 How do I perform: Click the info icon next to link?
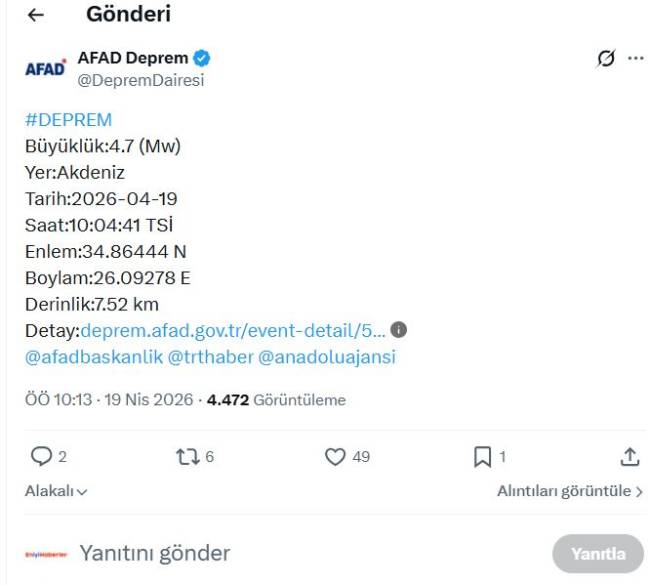coord(399,330)
